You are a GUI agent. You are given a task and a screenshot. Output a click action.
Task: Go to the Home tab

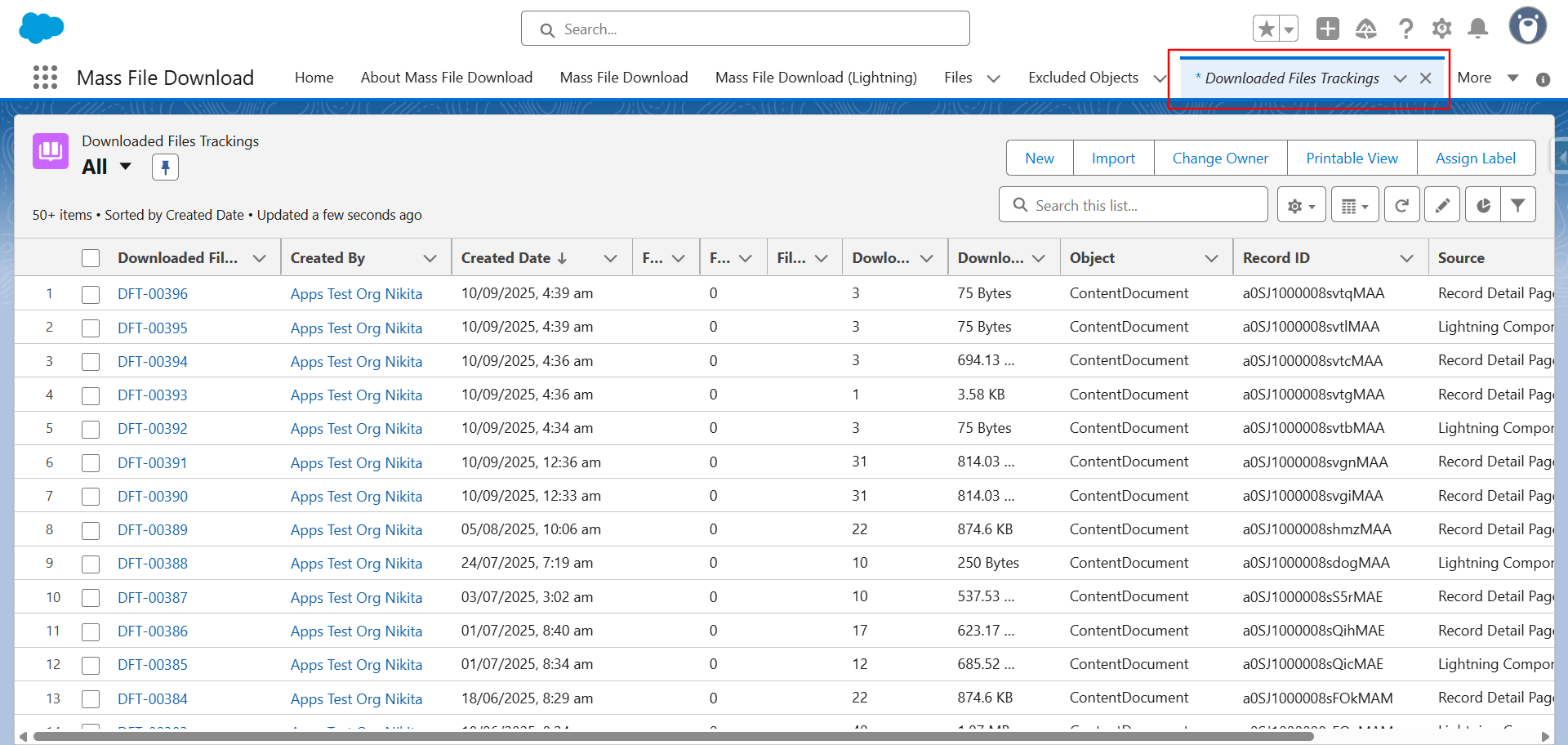pyautogui.click(x=314, y=78)
